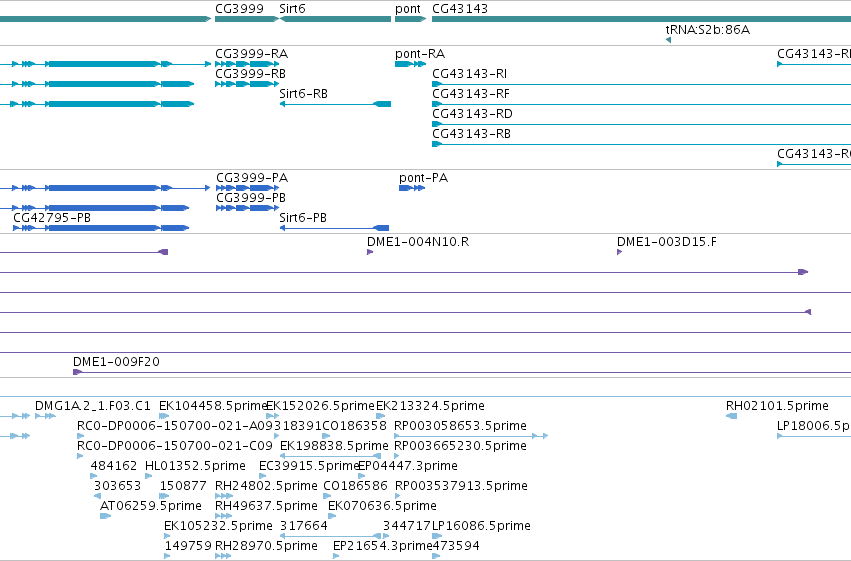Image resolution: width=851 pixels, height=561 pixels.
Task: Click the DME1-004N10.R clone label
Action: pyautogui.click(x=418, y=242)
